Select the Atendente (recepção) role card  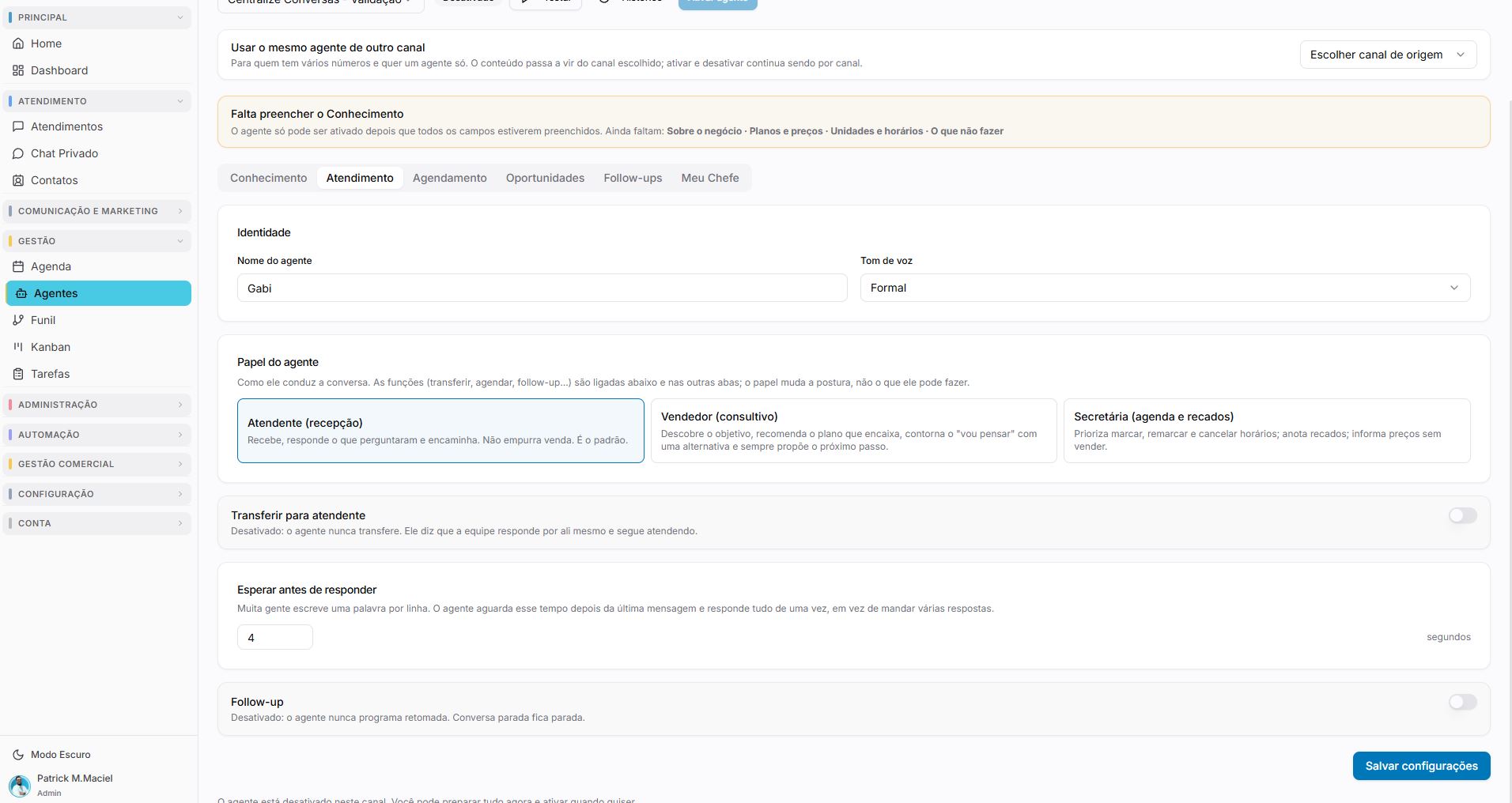[x=440, y=431]
